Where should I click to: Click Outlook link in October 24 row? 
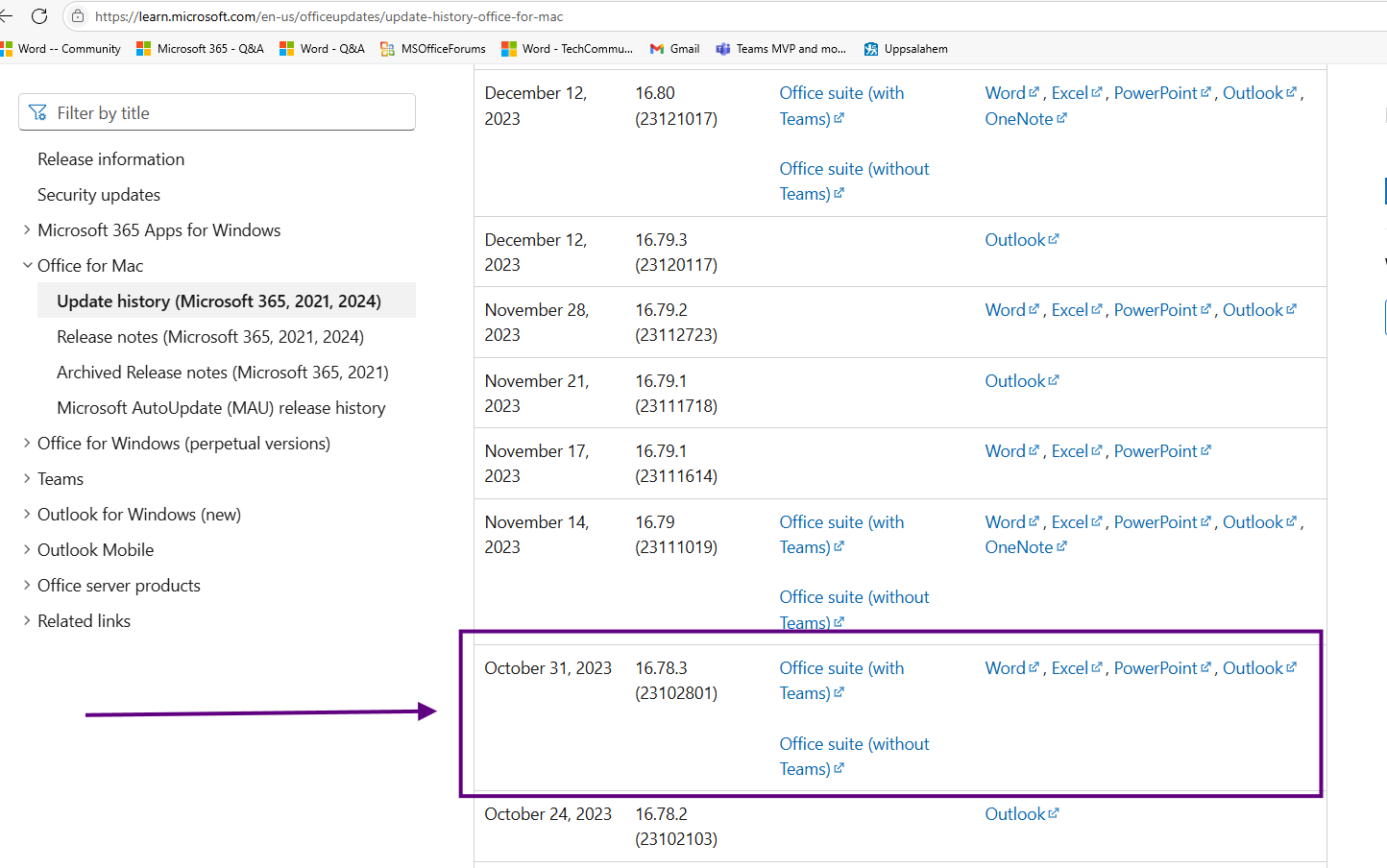pyautogui.click(x=1021, y=814)
